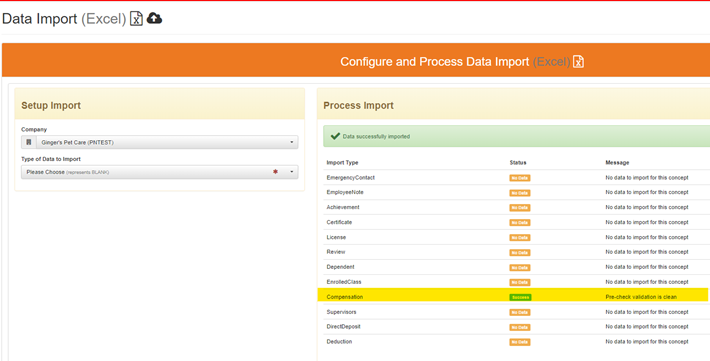Click the No Data badge for EmergencyContact
The width and height of the screenshot is (710, 361).
[x=520, y=178]
